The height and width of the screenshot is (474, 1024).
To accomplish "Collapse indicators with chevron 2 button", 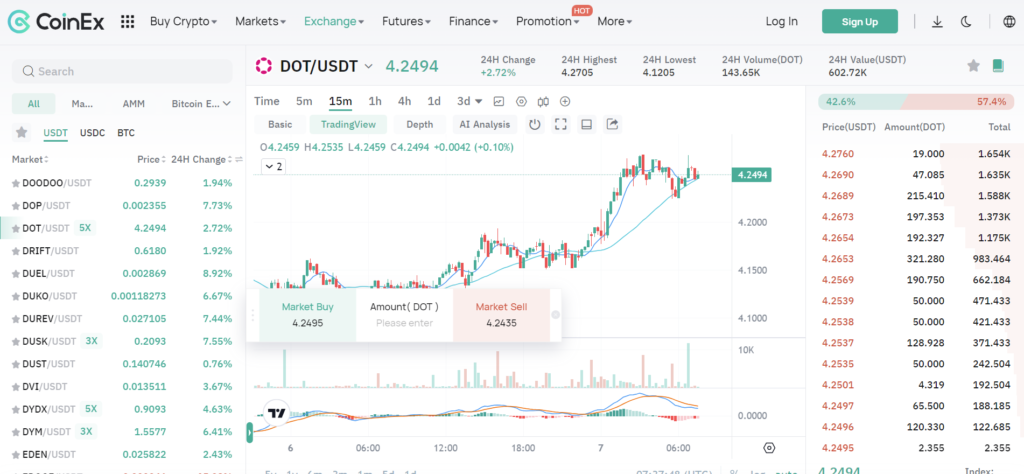I will [x=274, y=166].
